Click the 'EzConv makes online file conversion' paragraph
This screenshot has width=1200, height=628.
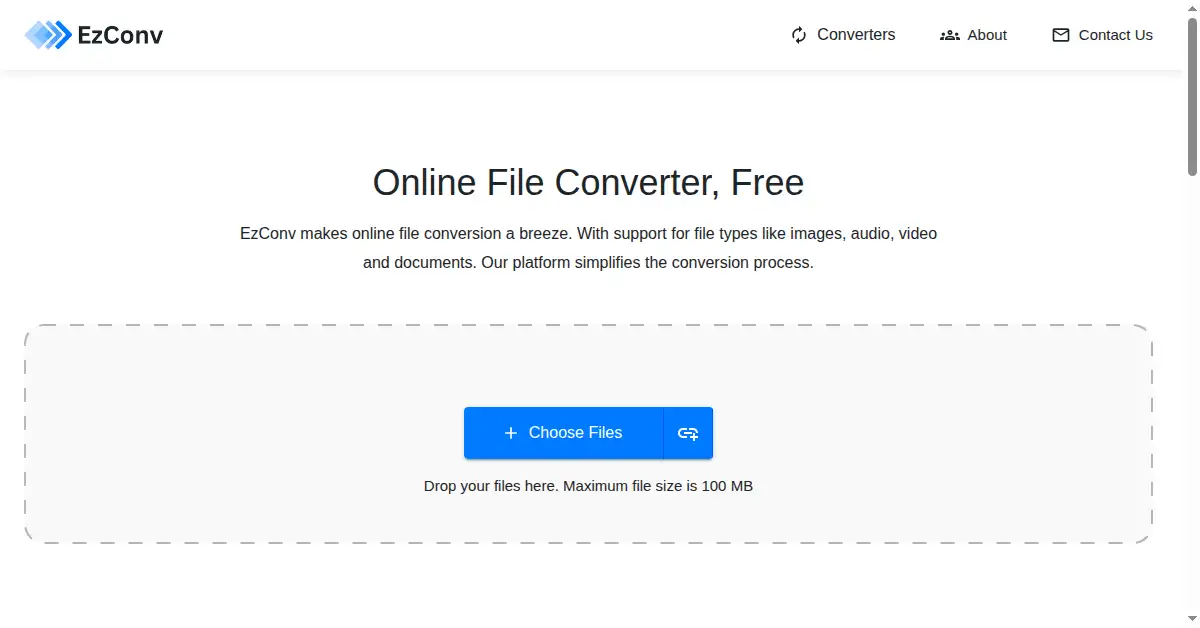click(588, 249)
